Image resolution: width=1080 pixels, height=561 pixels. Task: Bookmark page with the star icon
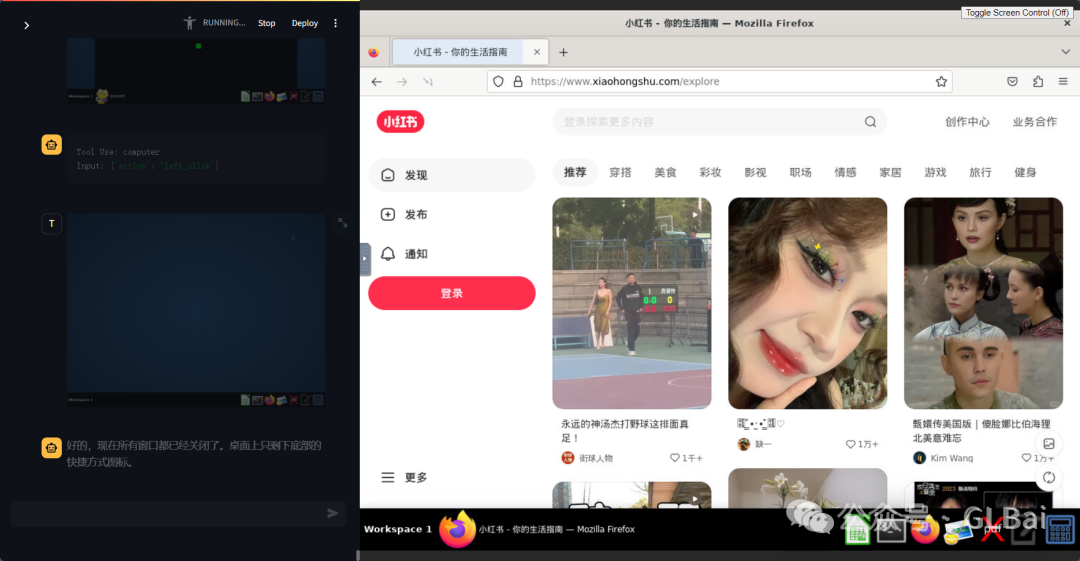point(941,82)
